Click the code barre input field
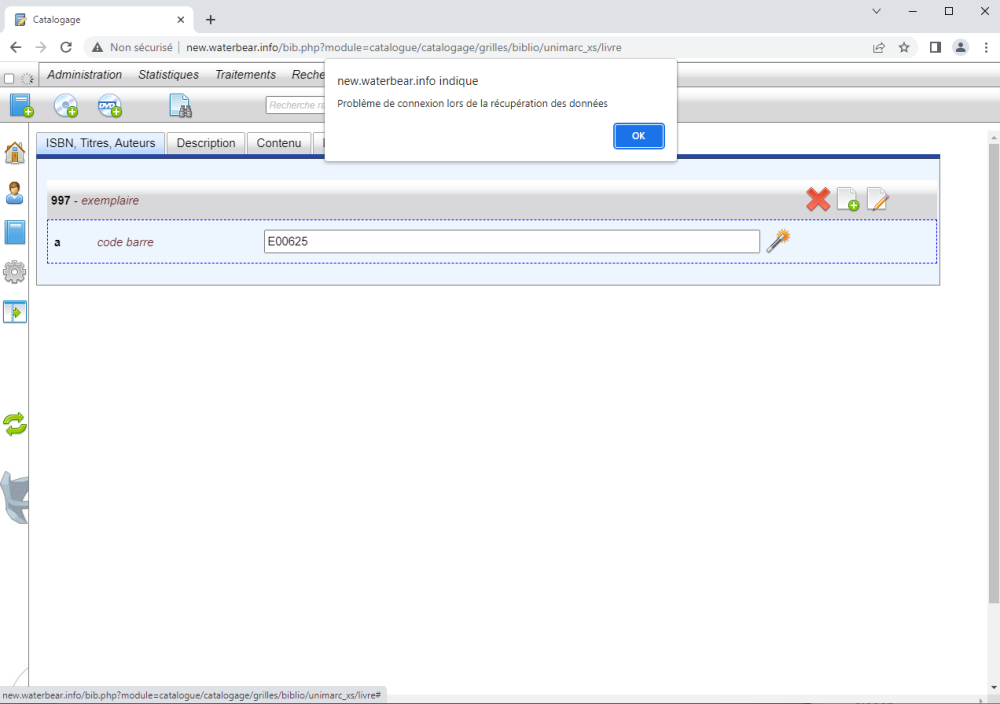Screen dimensions: 1000x704 click(511, 242)
